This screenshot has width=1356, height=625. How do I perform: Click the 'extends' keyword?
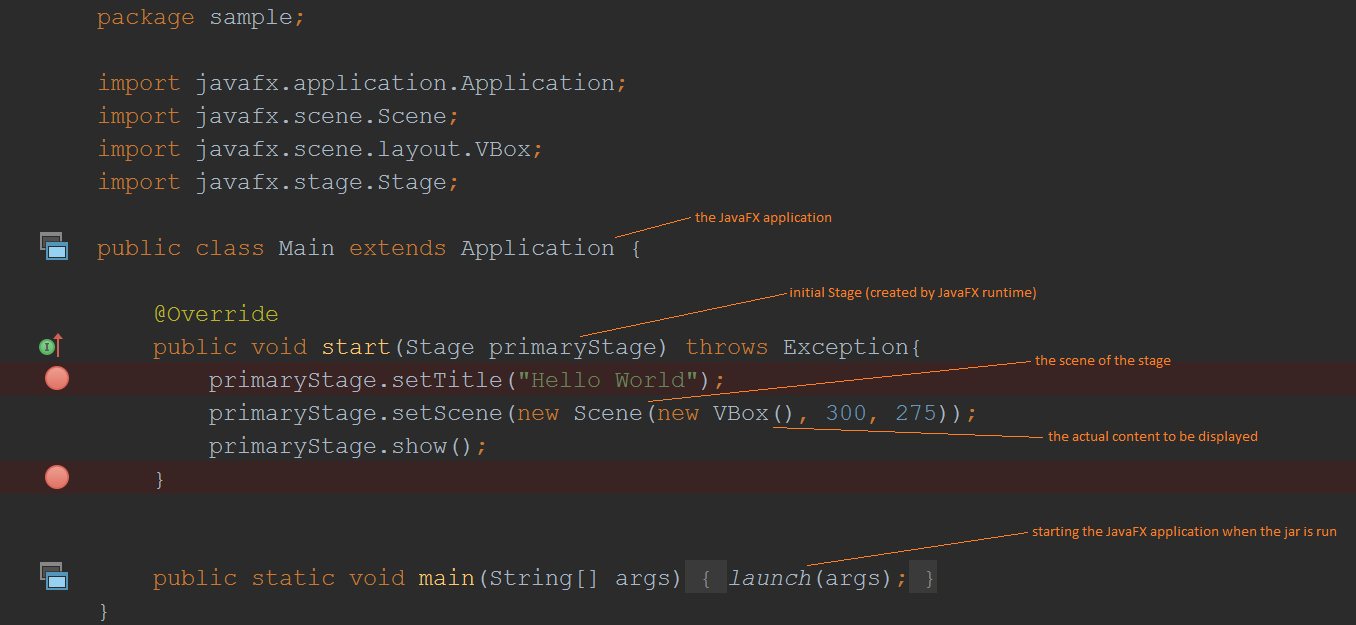click(x=397, y=248)
